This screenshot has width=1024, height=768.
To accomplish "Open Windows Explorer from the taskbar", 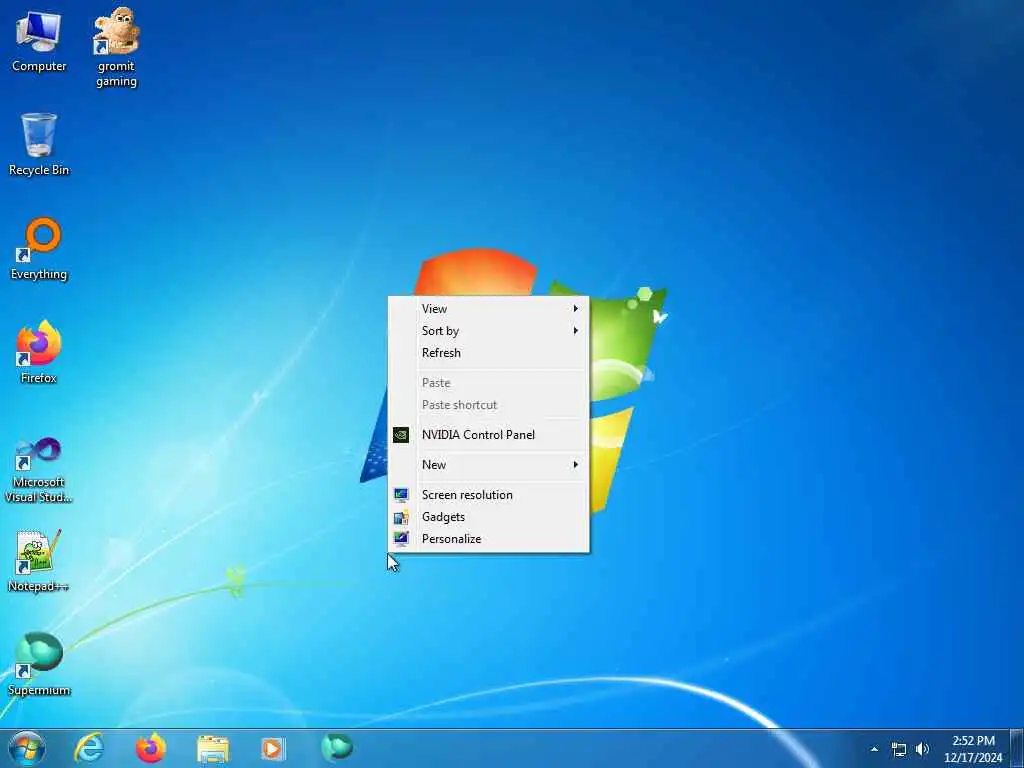I will [213, 749].
